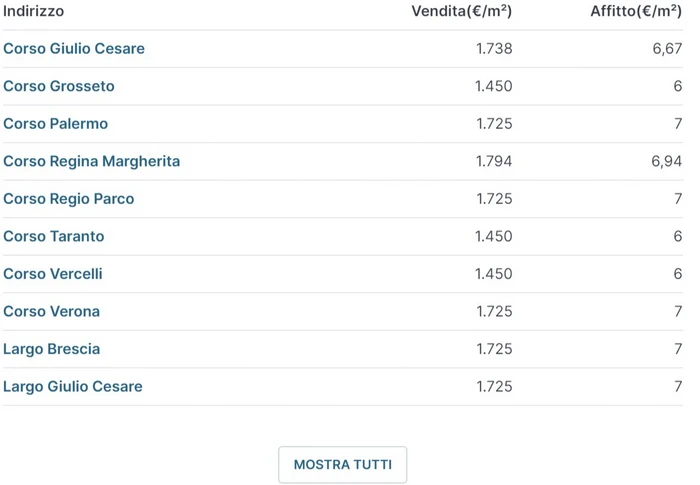
Task: Click the 1.738 sale price cell
Action: 494,49
